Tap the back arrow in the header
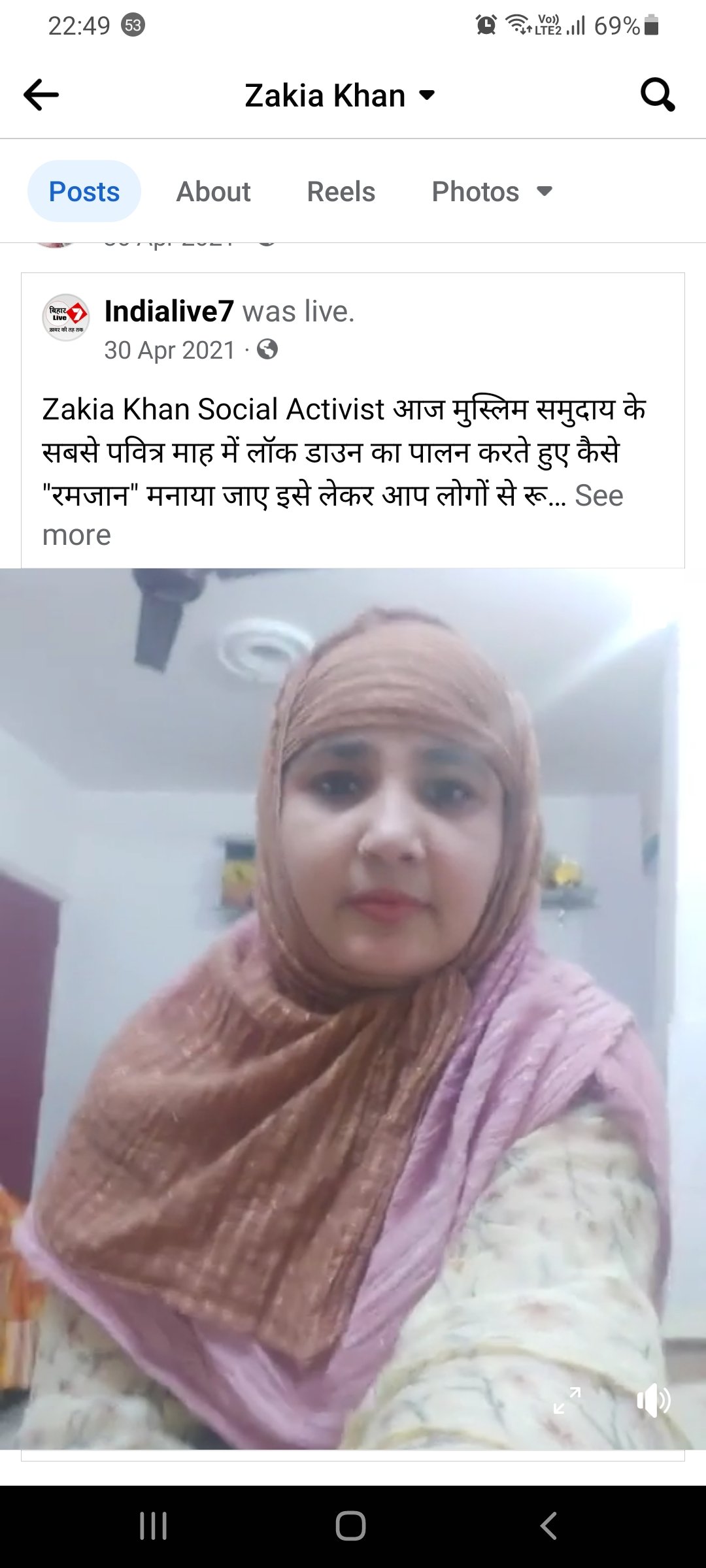 tap(41, 95)
